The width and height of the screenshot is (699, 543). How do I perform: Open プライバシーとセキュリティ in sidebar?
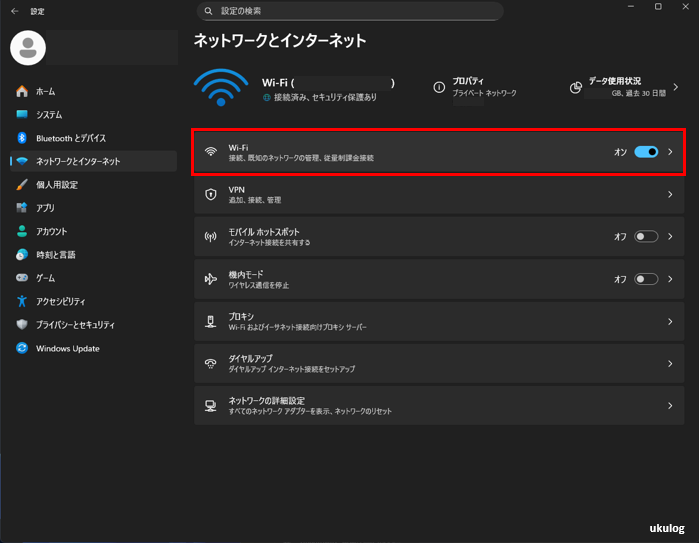coord(75,325)
